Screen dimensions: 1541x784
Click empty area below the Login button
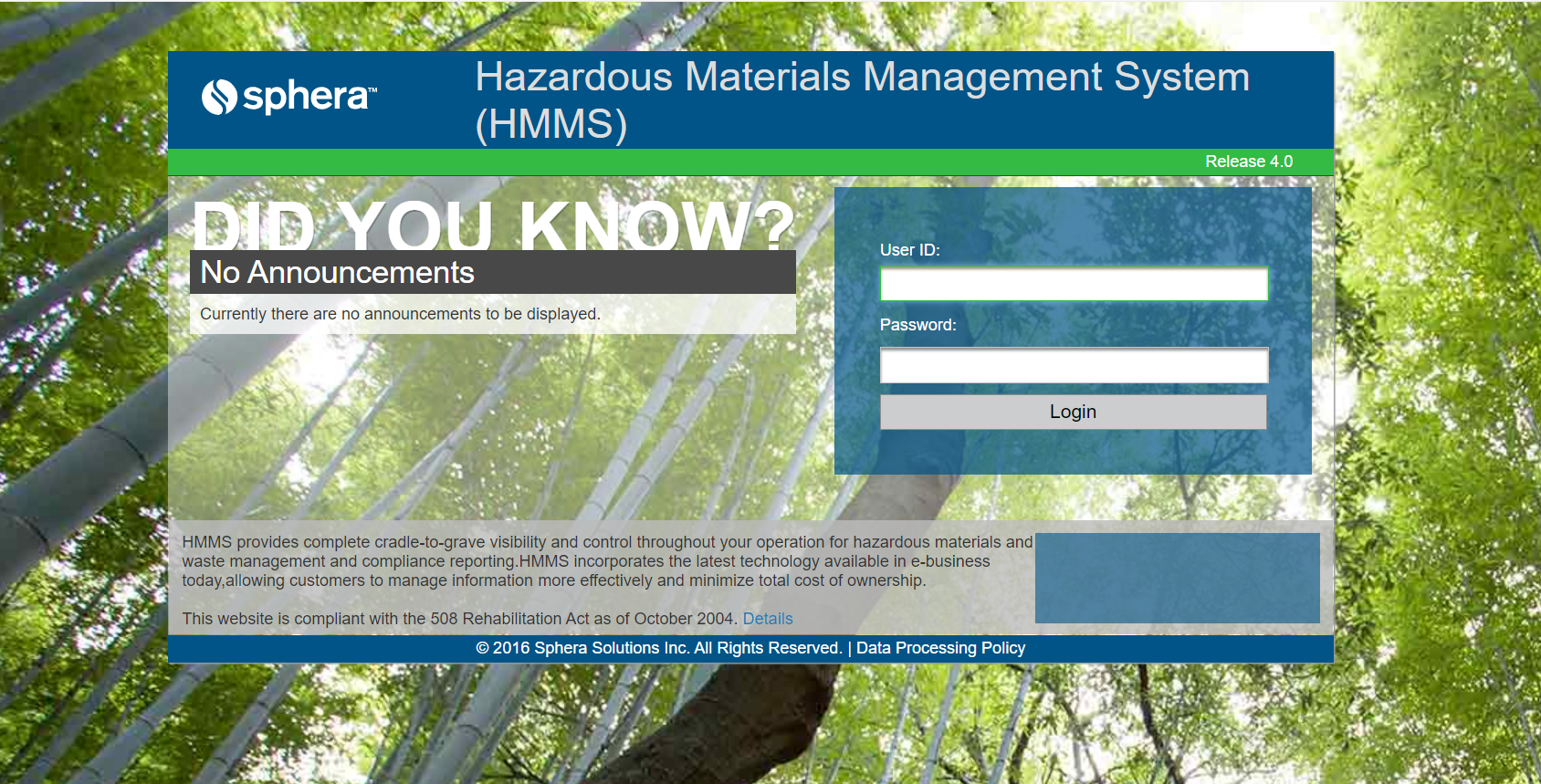pyautogui.click(x=1073, y=452)
